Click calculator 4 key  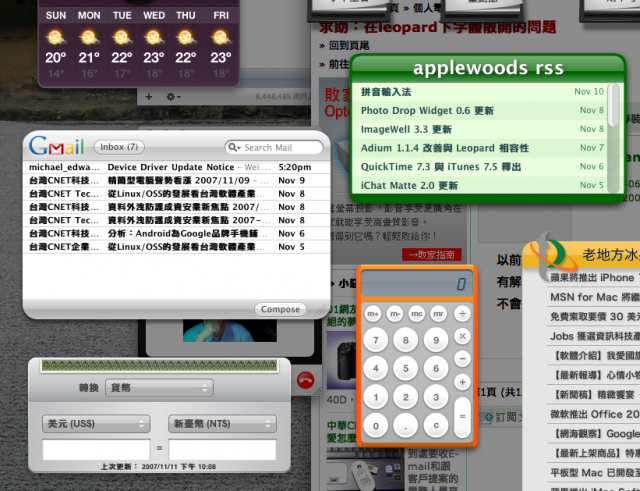click(x=376, y=368)
